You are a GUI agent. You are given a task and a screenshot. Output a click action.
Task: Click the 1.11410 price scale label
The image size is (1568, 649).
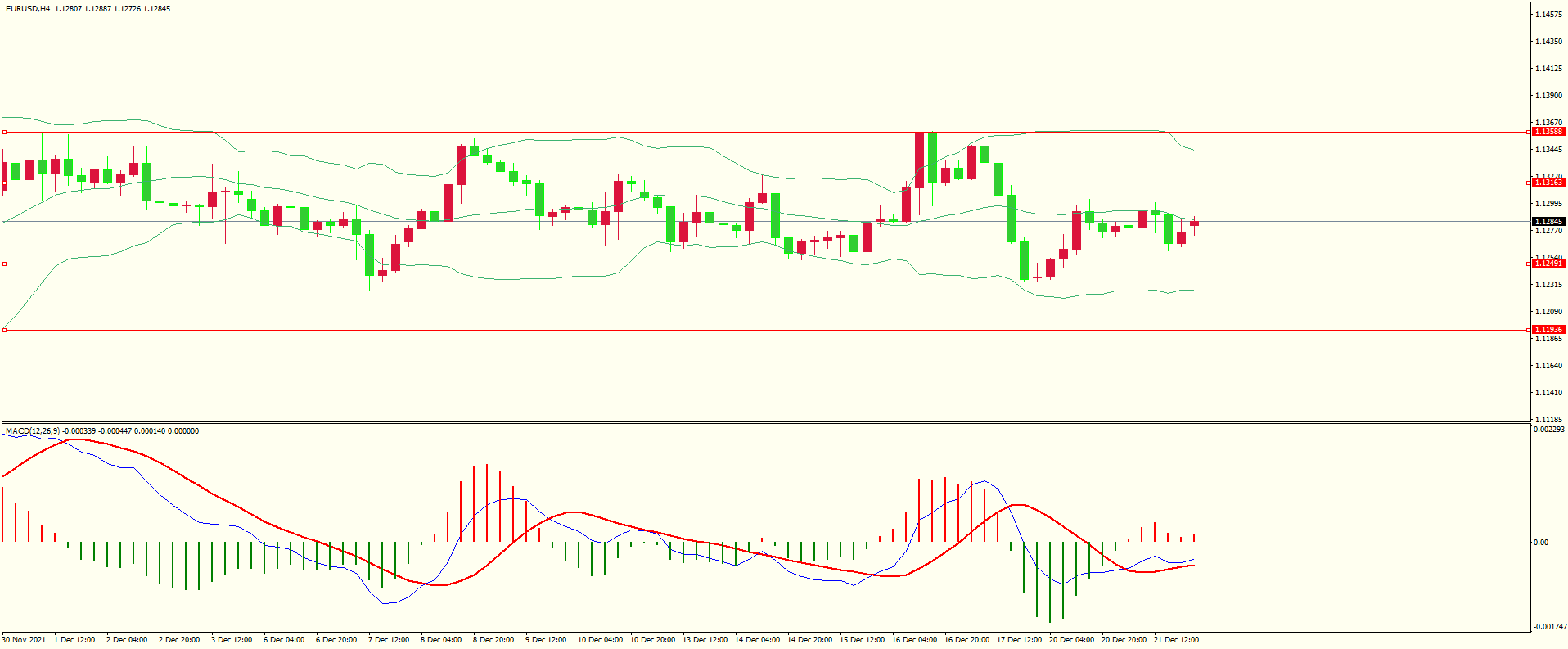click(1548, 393)
